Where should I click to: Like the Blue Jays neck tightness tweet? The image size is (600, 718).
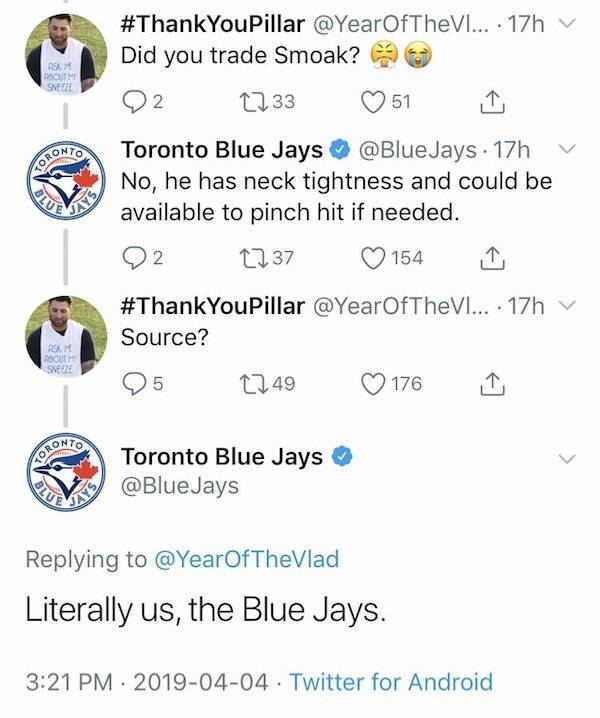(376, 258)
